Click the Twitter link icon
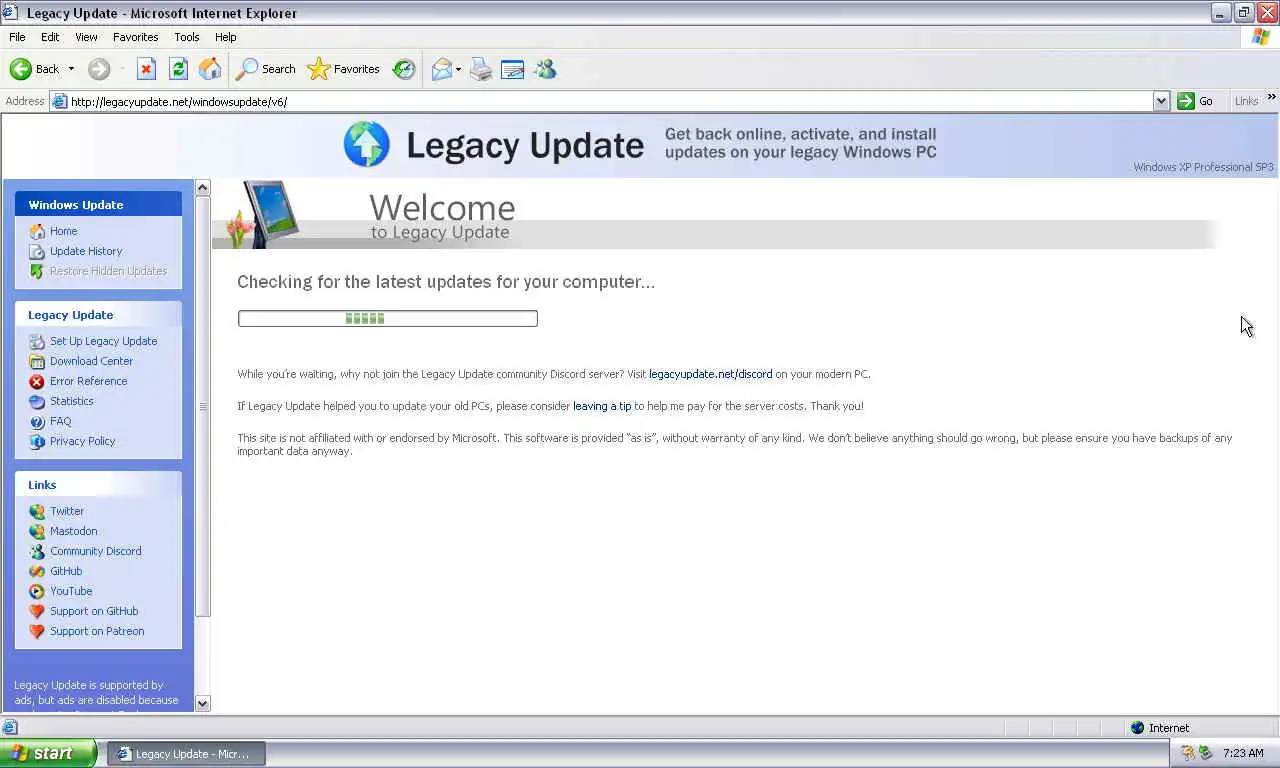Viewport: 1280px width, 768px height. pyautogui.click(x=37, y=511)
